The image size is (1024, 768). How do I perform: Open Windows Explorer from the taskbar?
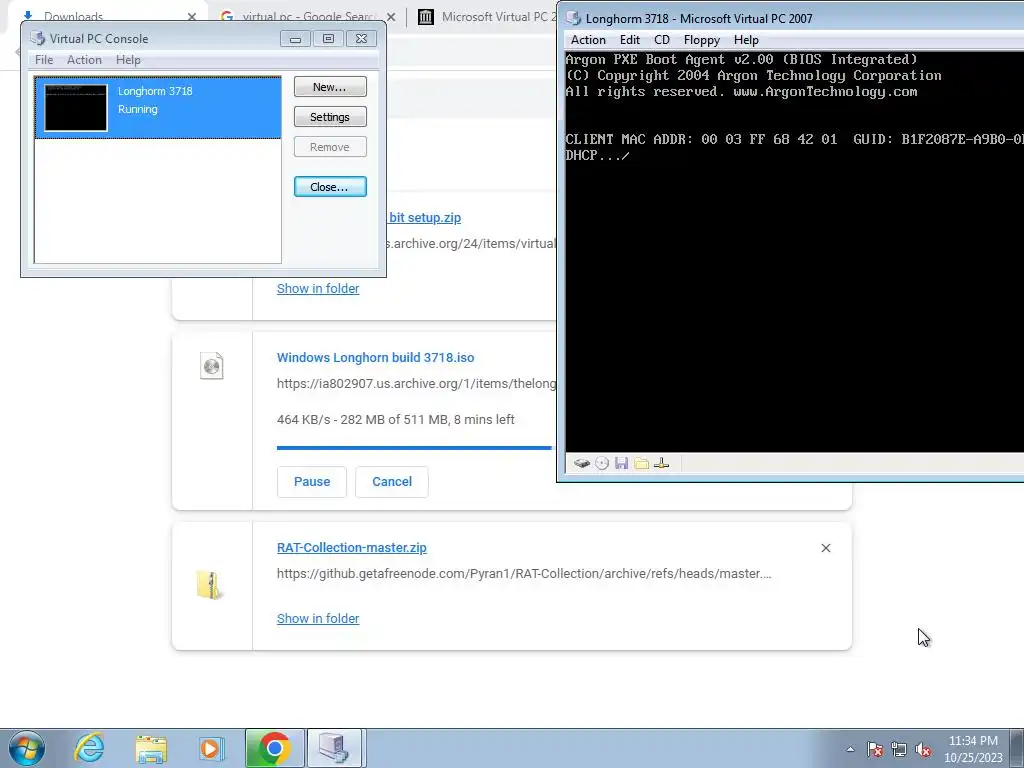[151, 749]
